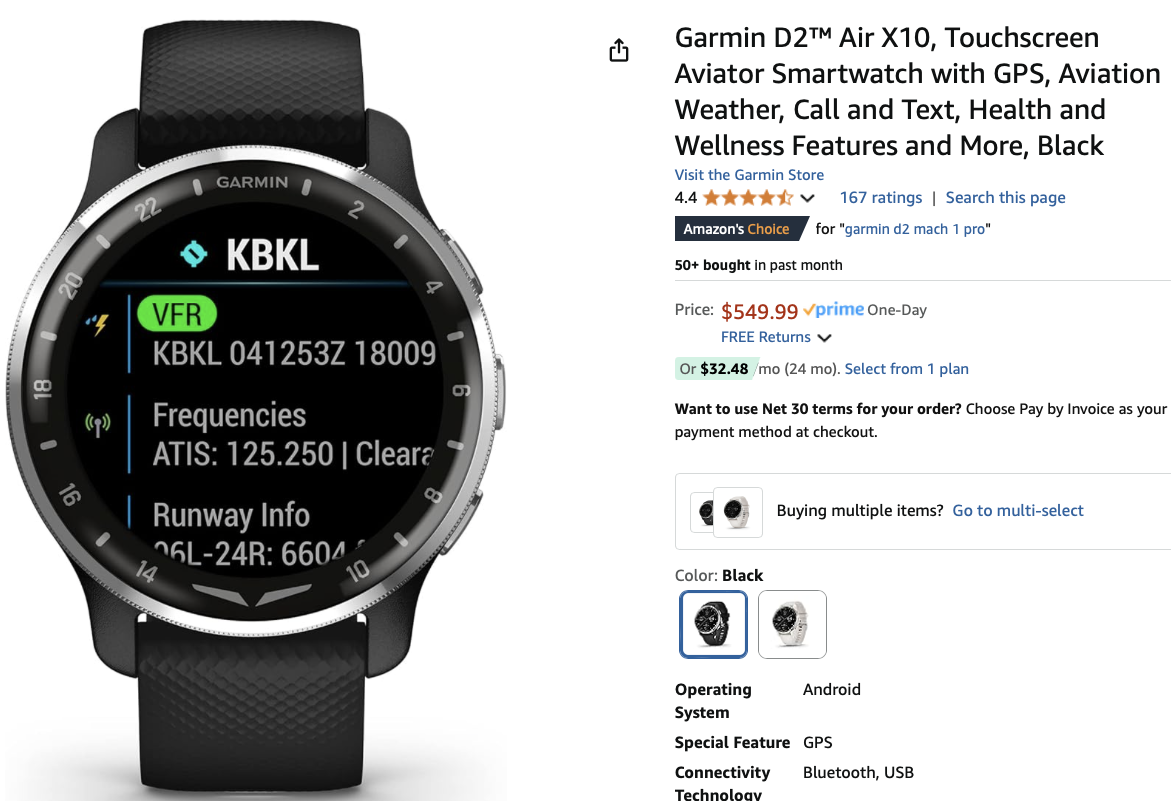Click Select from 1 plan link
This screenshot has width=1171, height=801.
[x=906, y=369]
